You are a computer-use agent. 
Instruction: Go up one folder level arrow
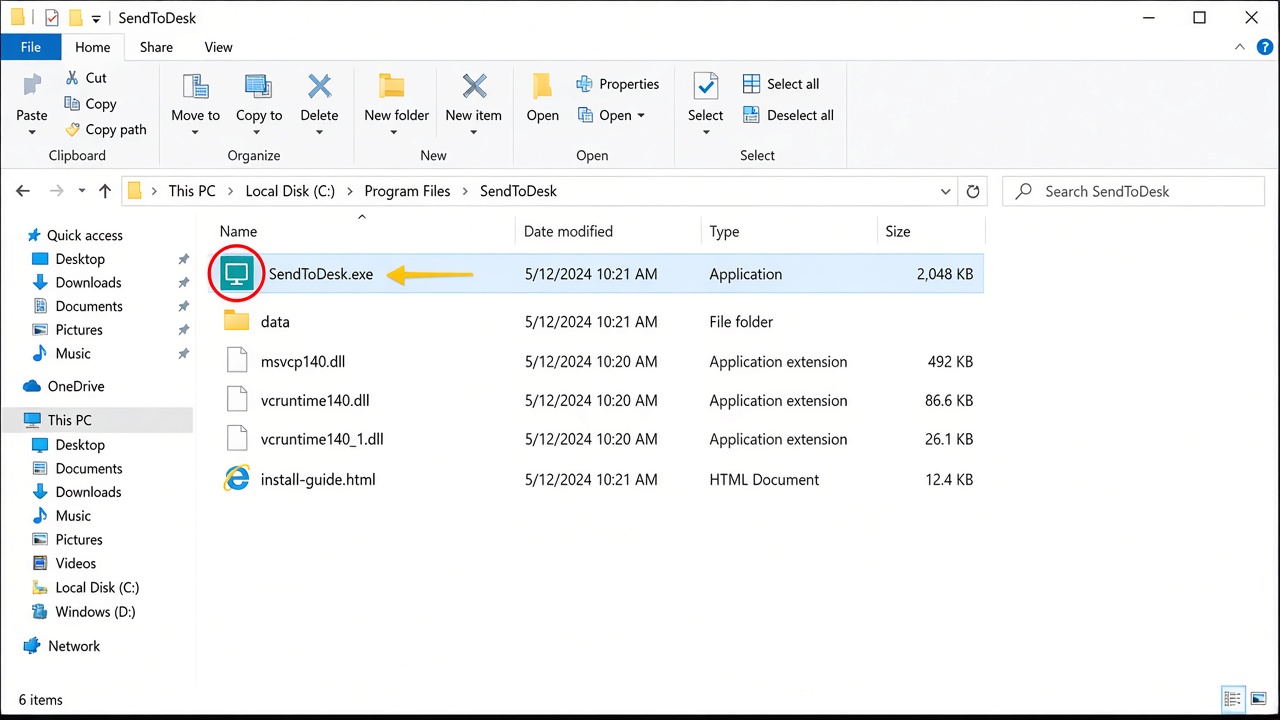click(x=105, y=191)
